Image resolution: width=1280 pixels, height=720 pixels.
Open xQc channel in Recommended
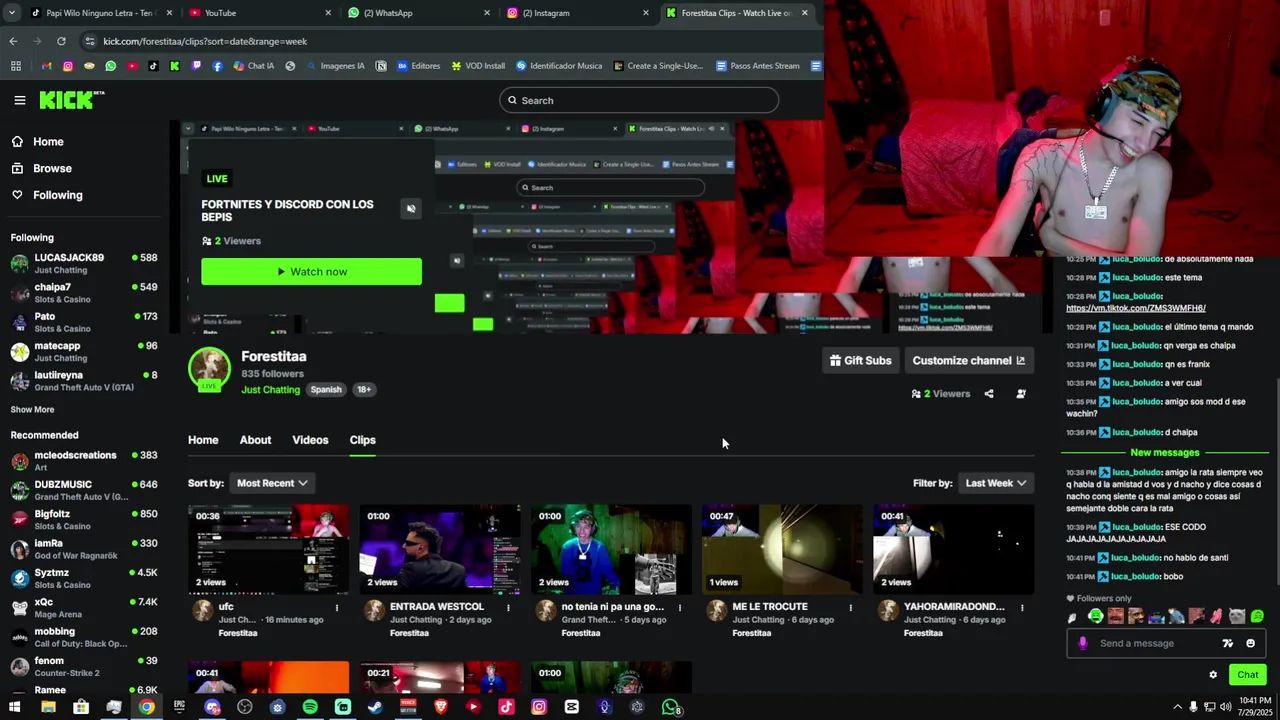coord(84,608)
